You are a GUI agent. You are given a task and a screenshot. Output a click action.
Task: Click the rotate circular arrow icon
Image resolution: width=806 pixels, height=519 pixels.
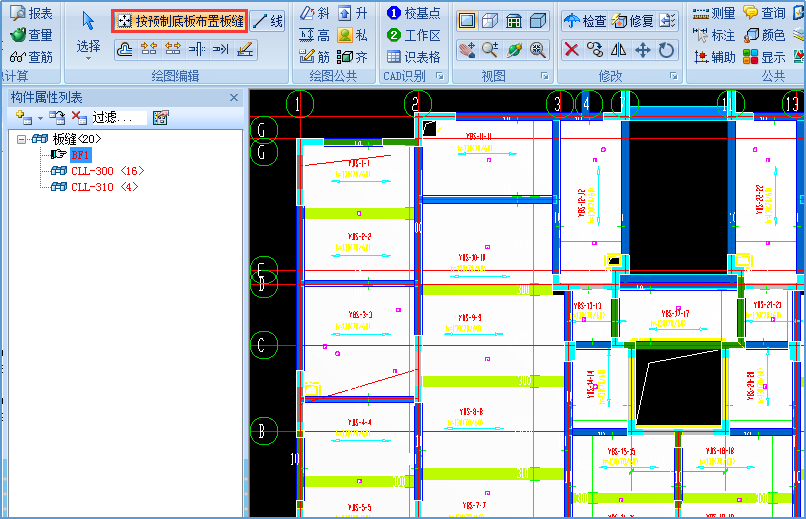point(666,50)
